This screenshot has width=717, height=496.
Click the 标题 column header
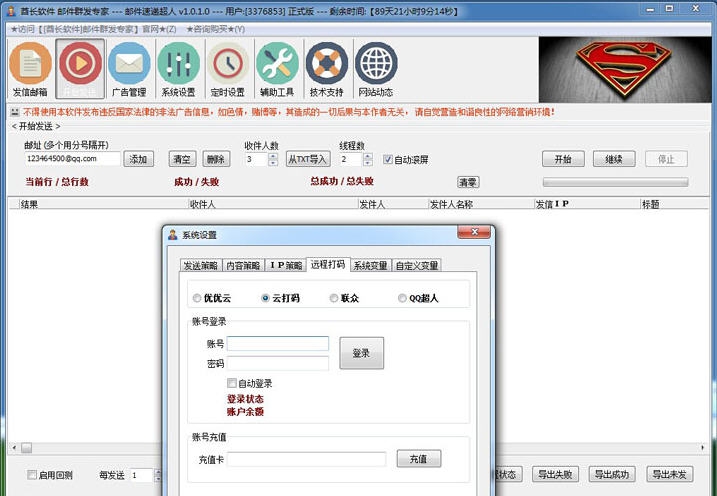tap(674, 204)
